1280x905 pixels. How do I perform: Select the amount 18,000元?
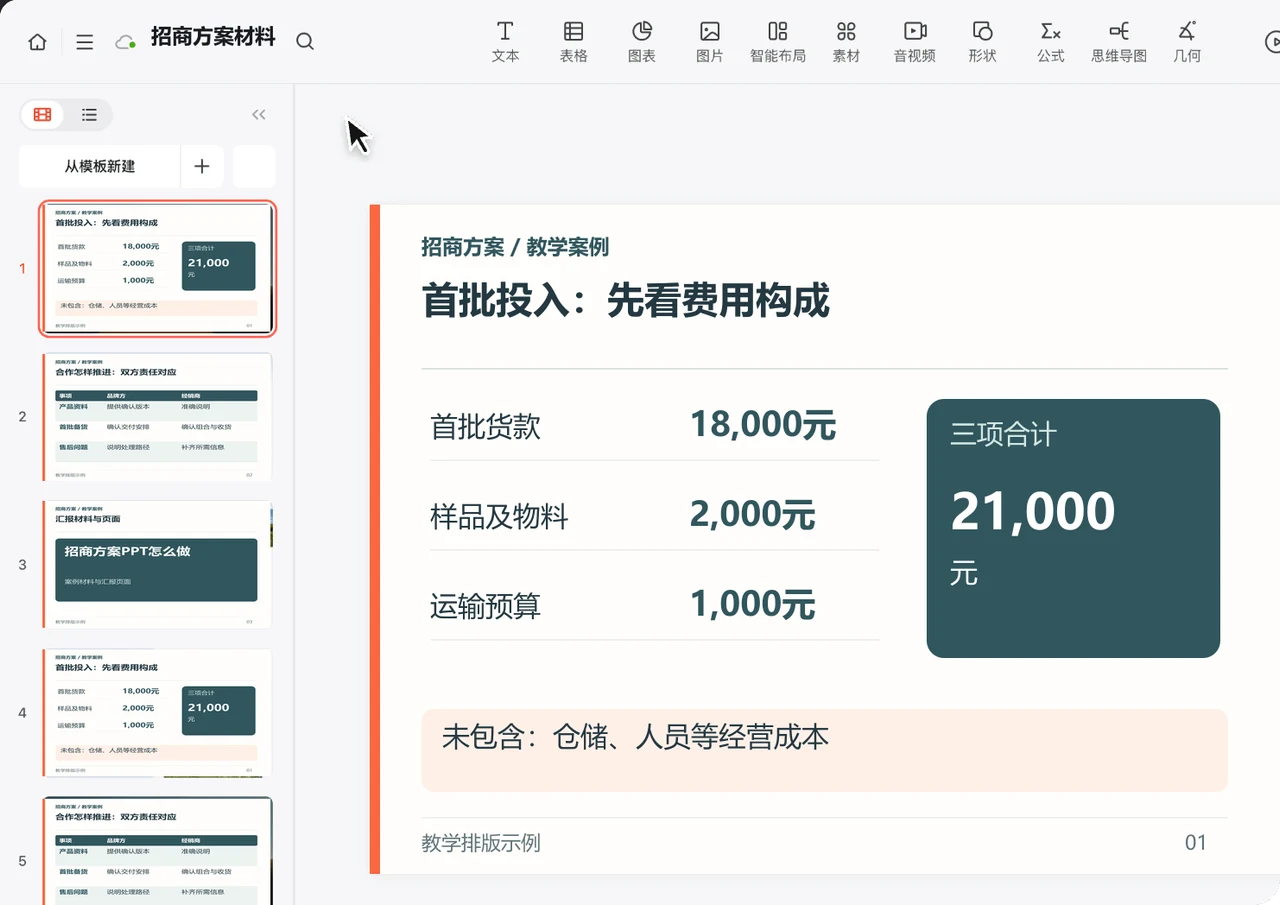[763, 425]
